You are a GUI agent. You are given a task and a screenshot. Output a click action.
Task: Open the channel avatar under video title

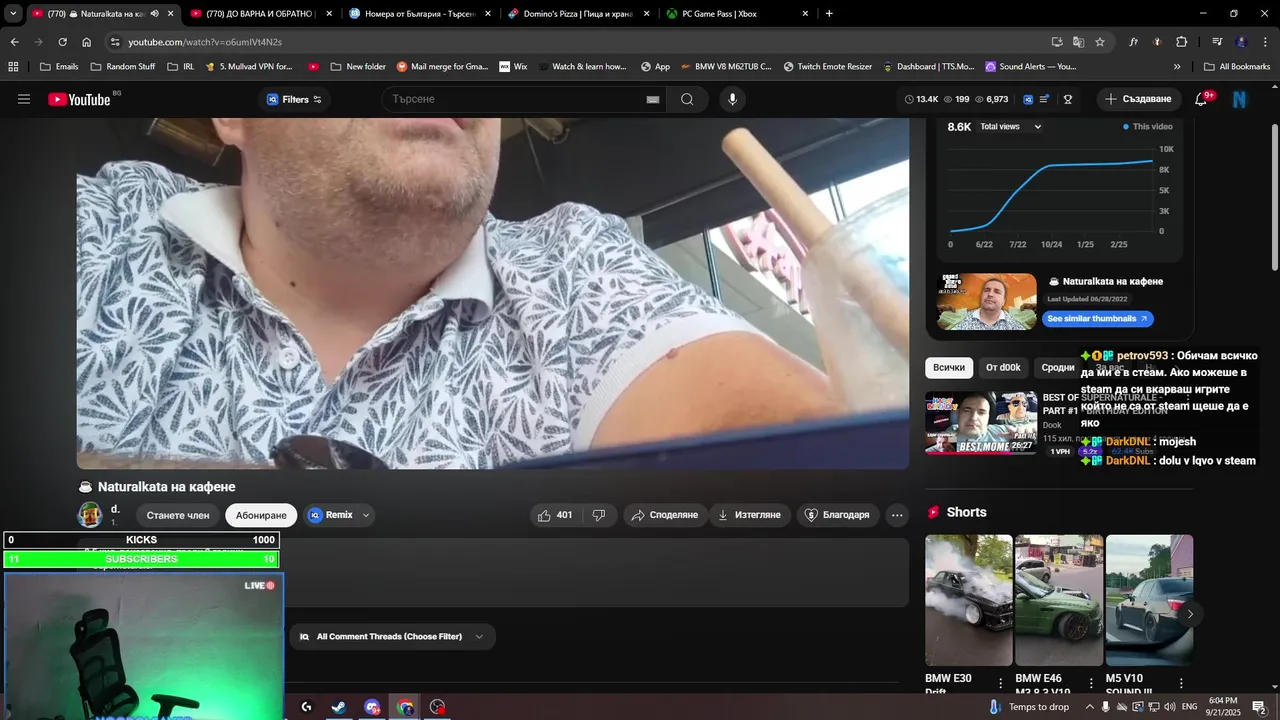click(x=90, y=515)
